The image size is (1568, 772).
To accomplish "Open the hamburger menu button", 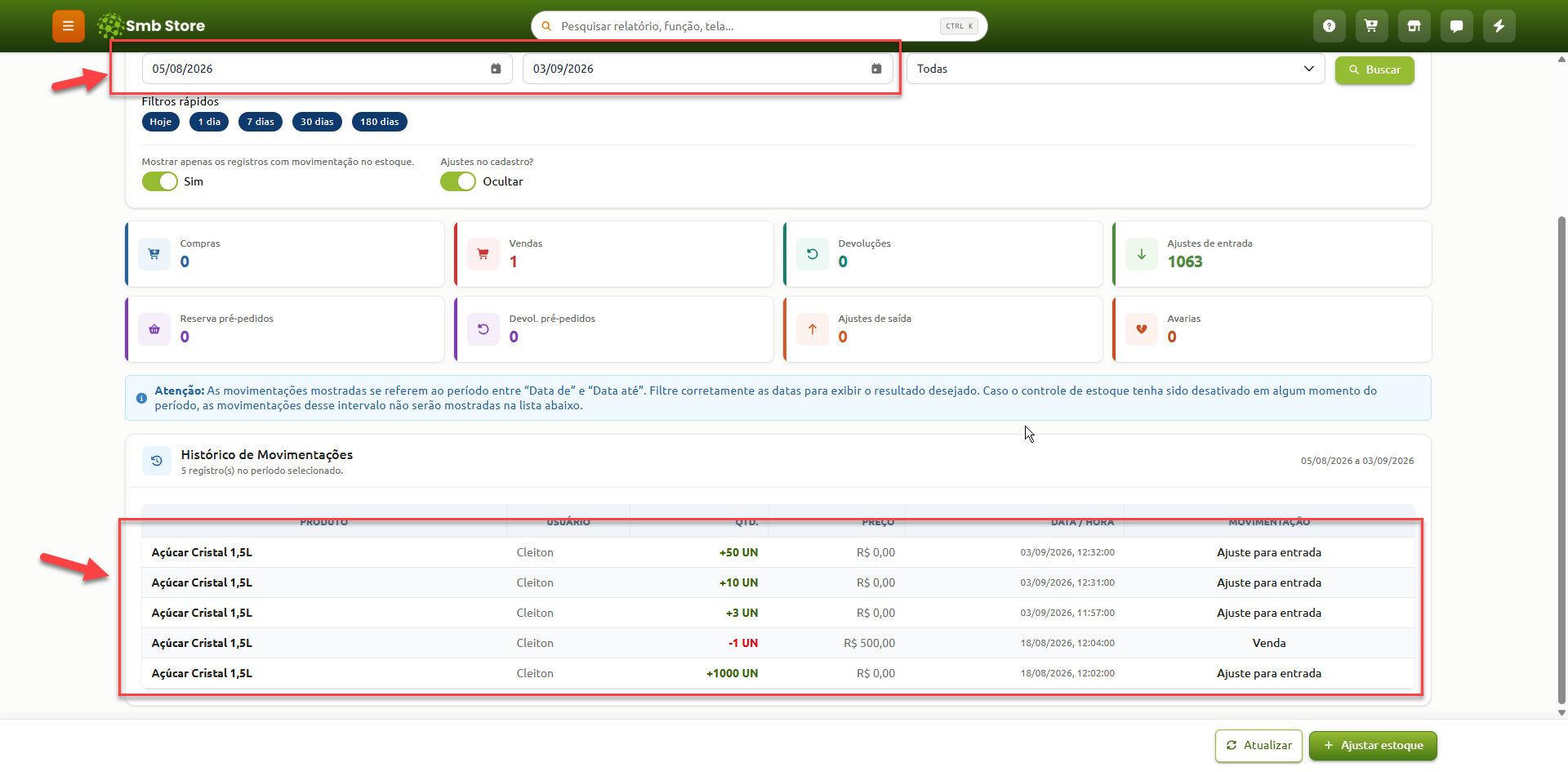I will click(x=69, y=26).
